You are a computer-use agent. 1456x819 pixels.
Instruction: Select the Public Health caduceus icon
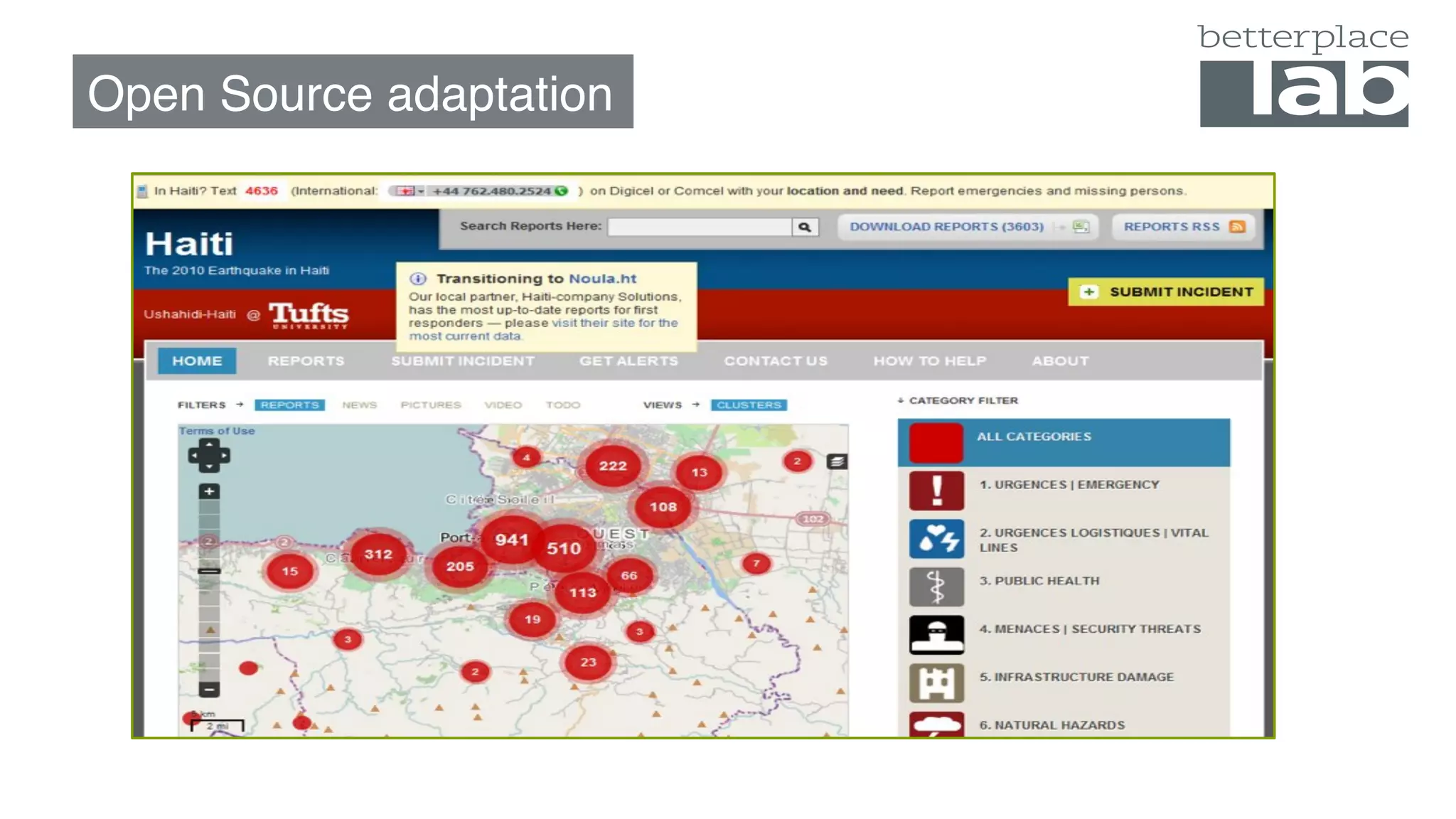click(936, 587)
